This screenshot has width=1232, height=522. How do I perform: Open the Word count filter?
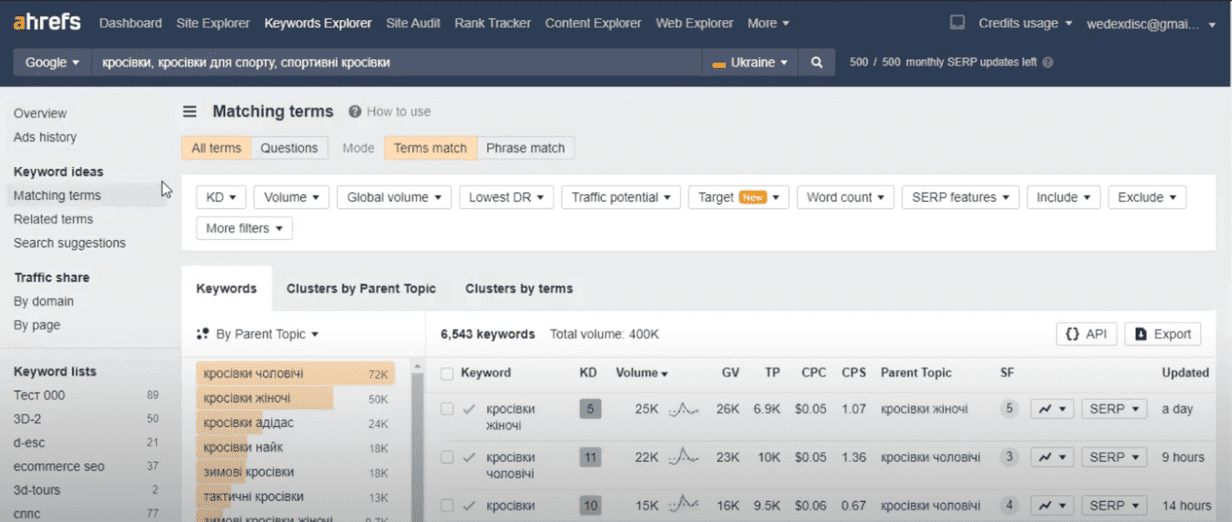(846, 197)
